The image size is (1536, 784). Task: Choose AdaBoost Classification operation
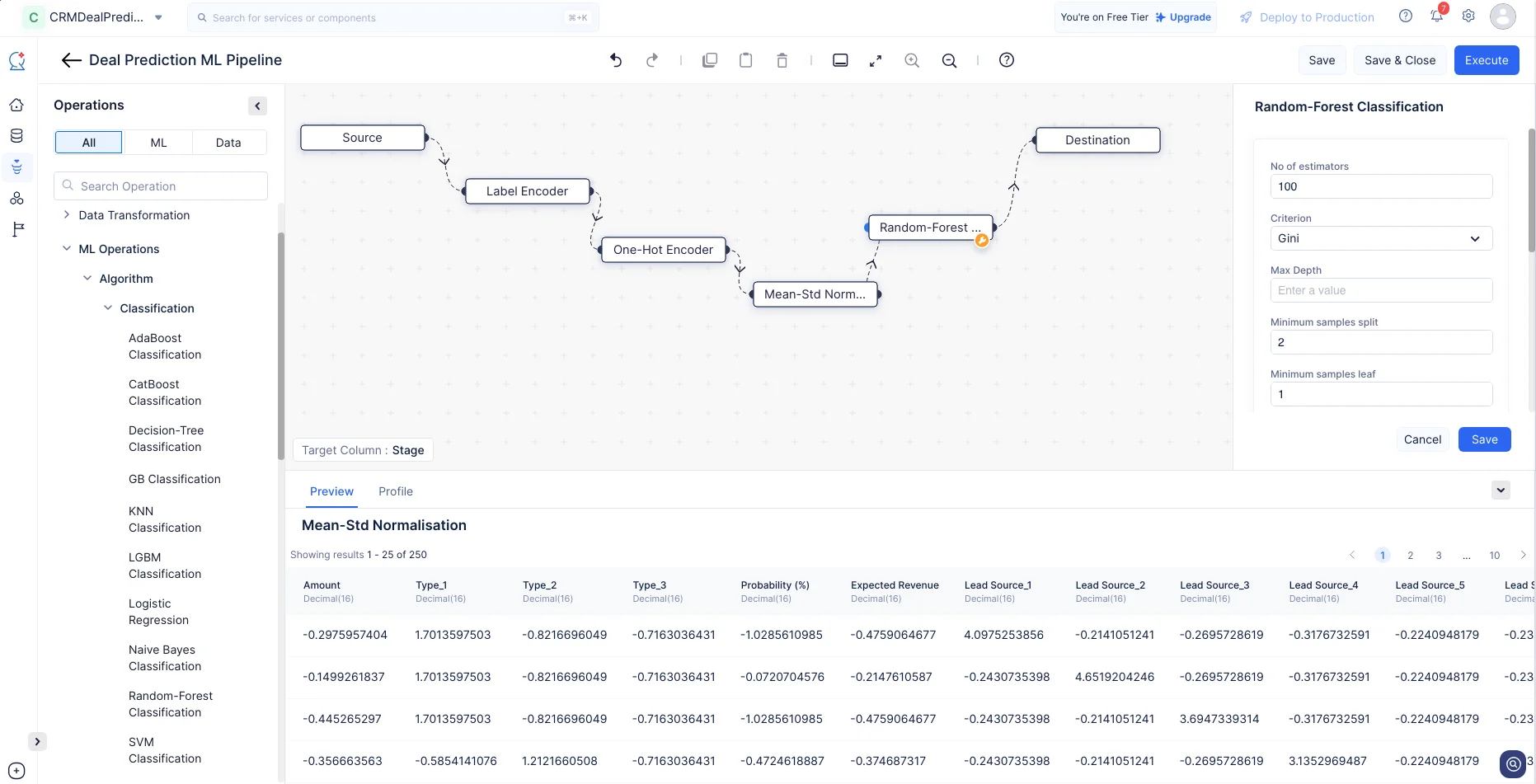click(165, 346)
